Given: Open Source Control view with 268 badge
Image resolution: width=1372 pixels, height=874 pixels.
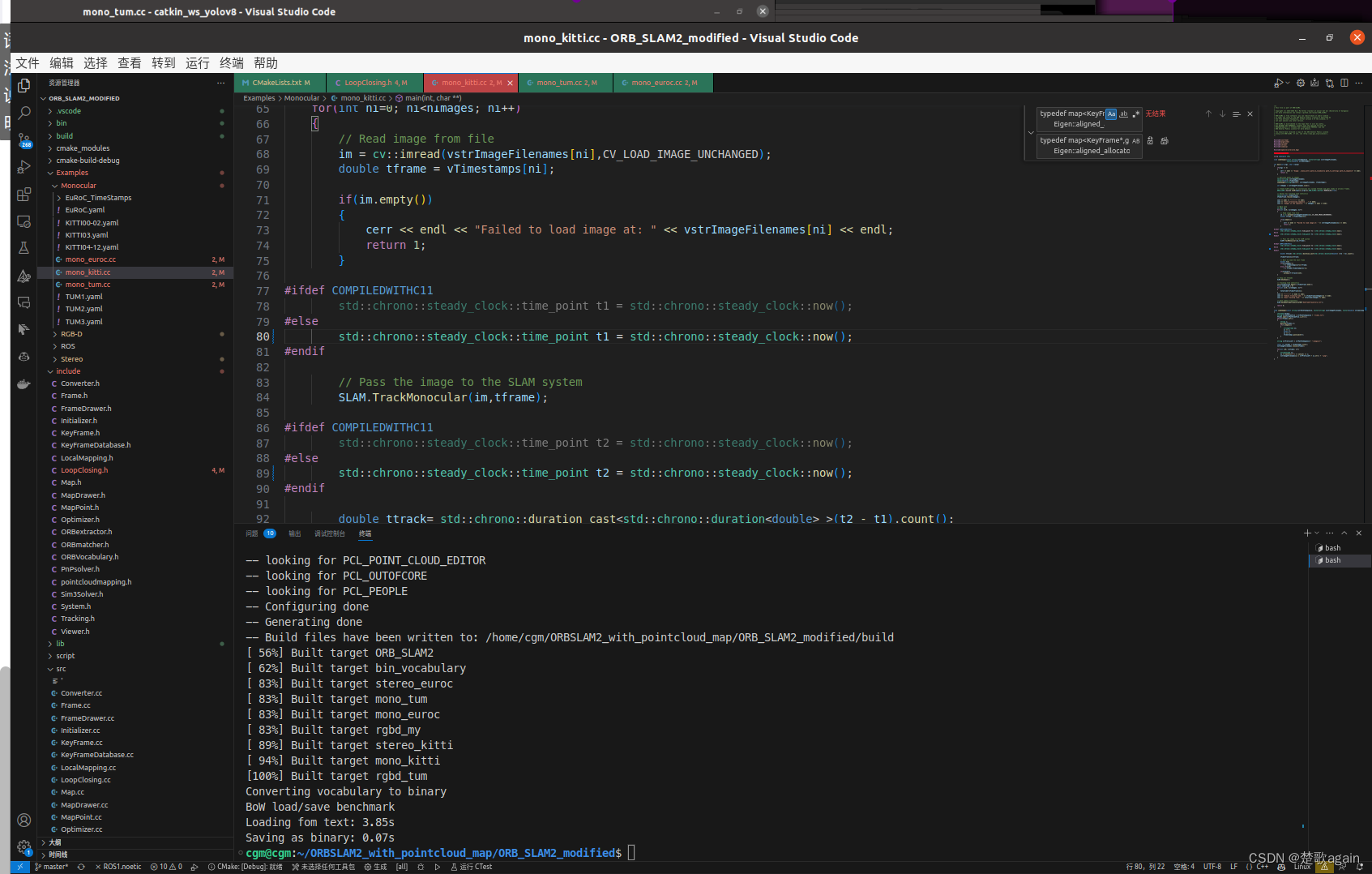Looking at the screenshot, I should point(24,140).
